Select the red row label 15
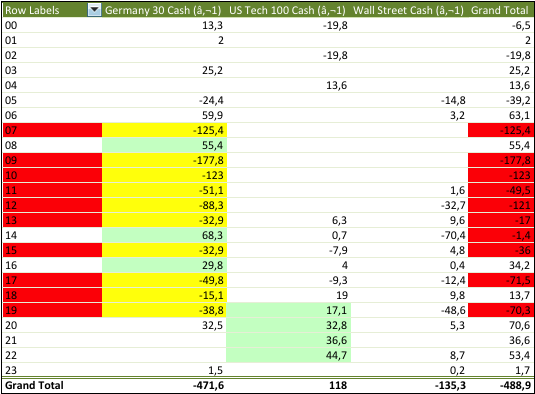The width and height of the screenshot is (535, 394). [x=53, y=250]
